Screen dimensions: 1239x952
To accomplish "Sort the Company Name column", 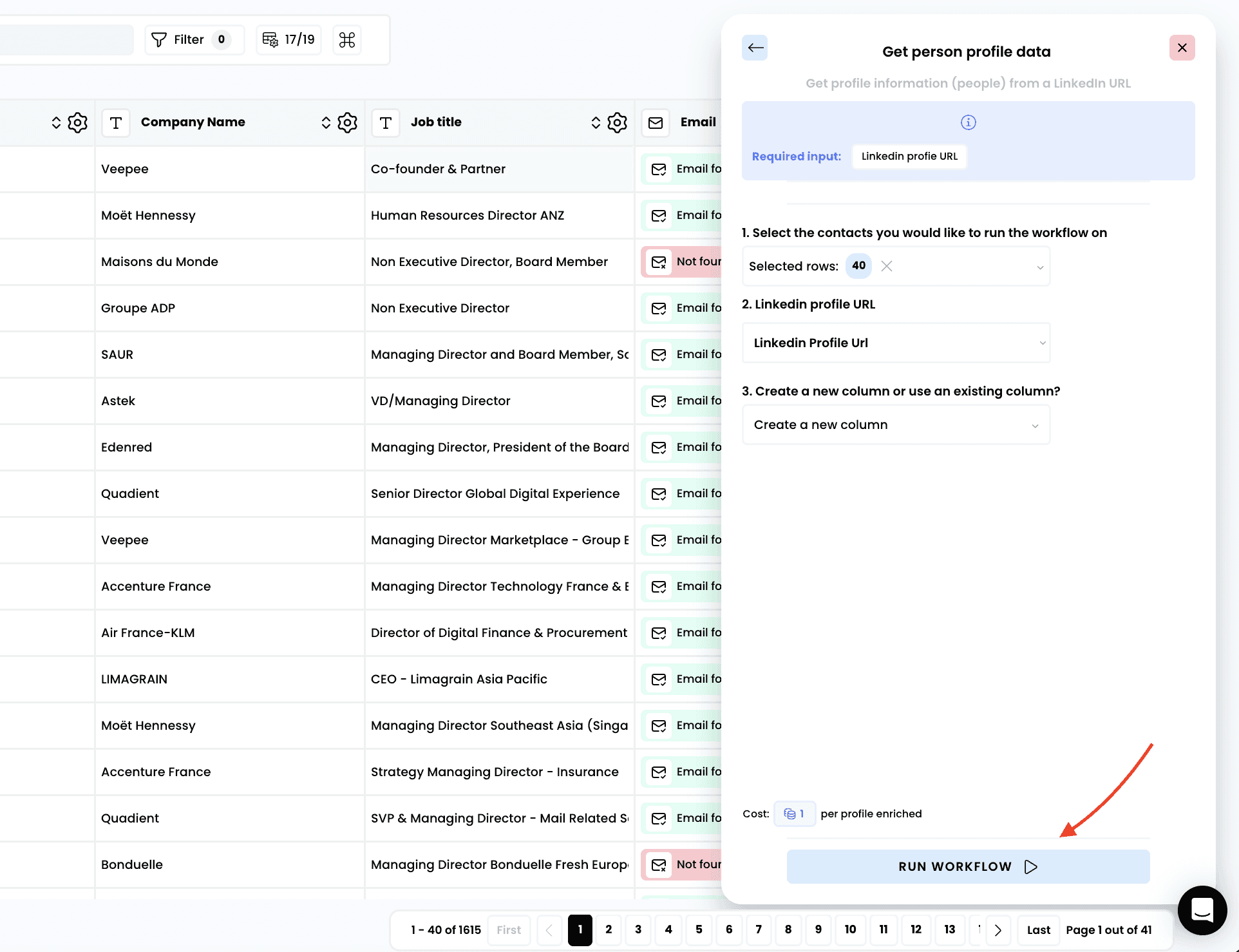I will pos(326,122).
